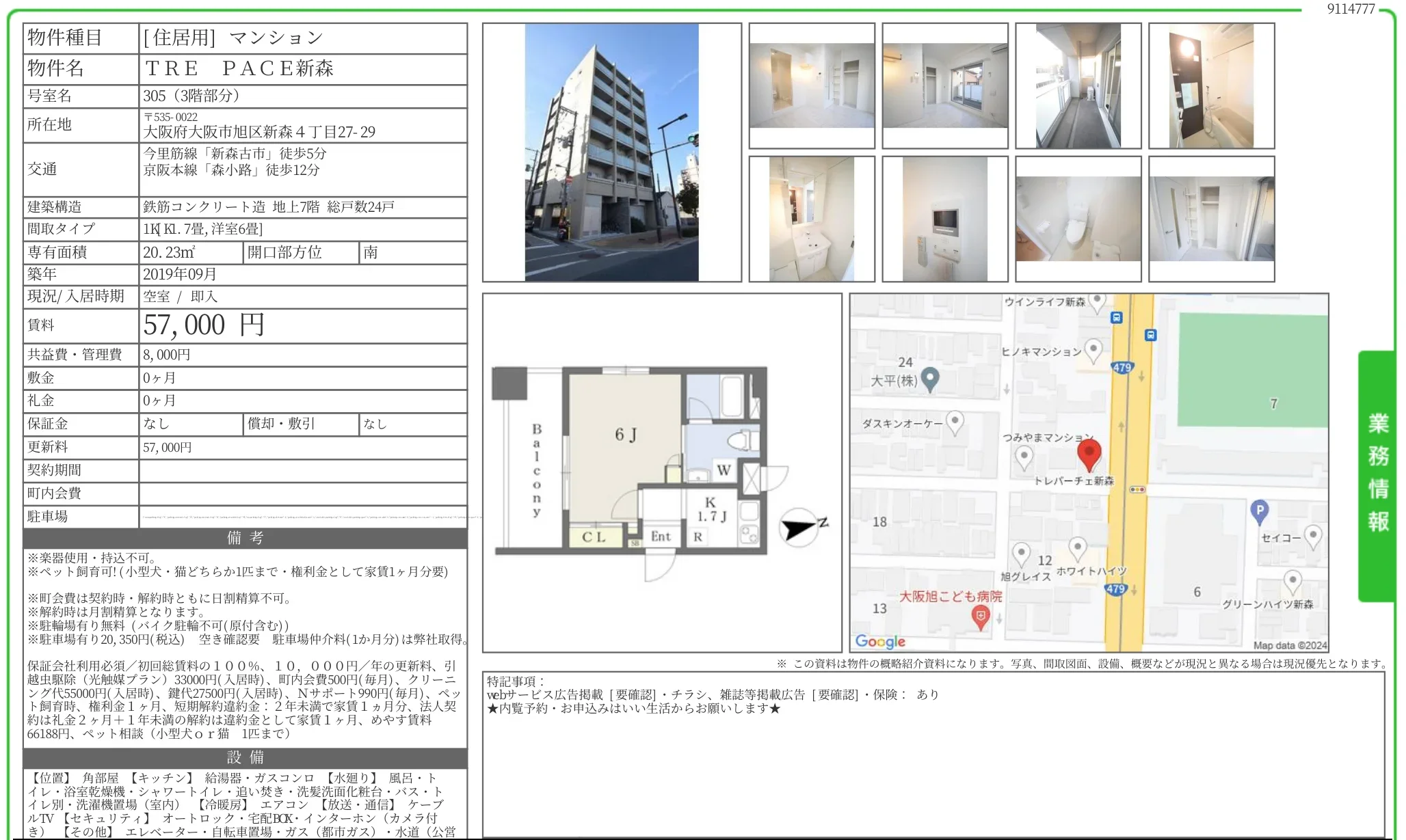Click the blue parking P map icon

pos(1259,511)
